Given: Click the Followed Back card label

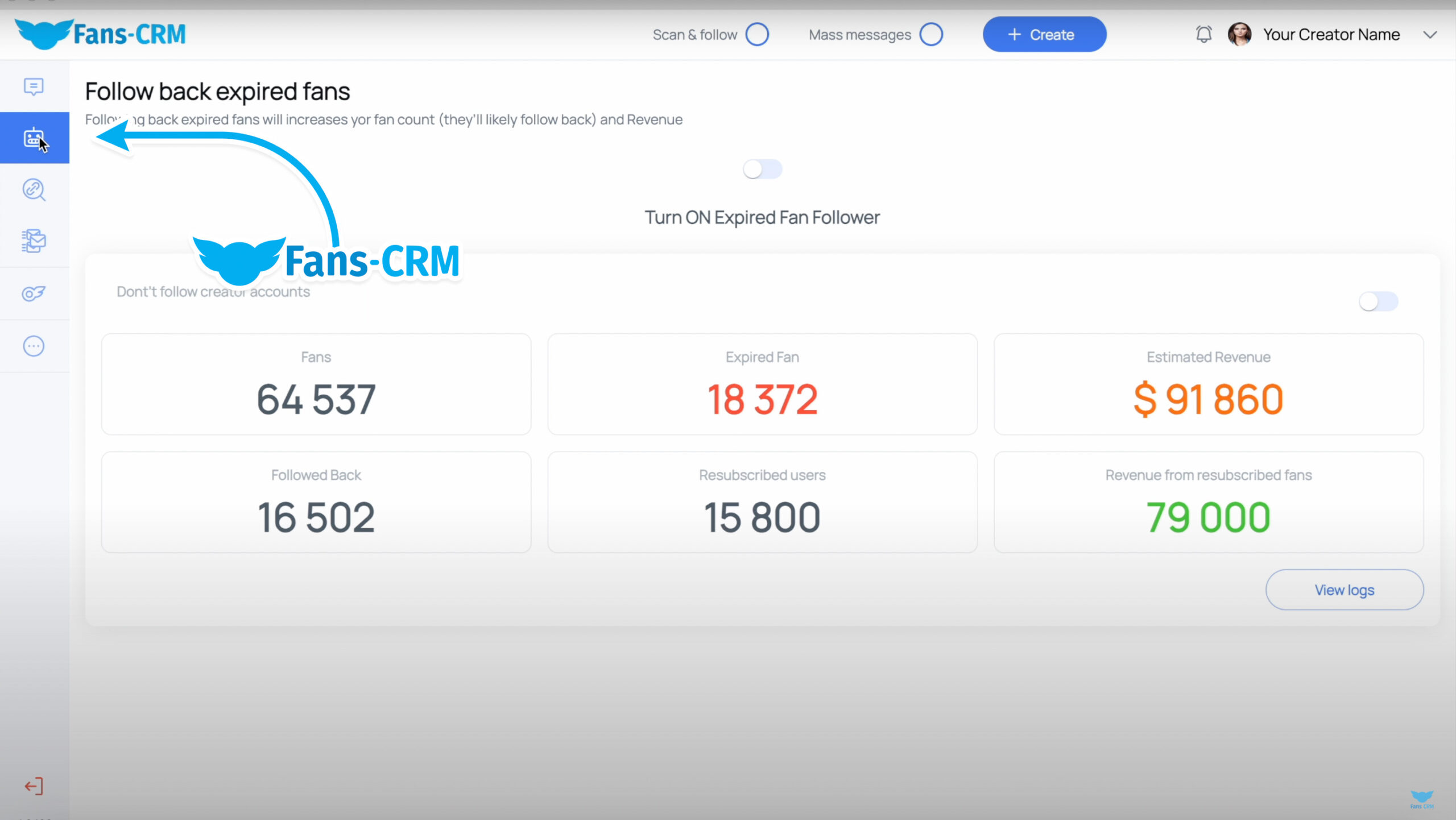Looking at the screenshot, I should [x=316, y=475].
